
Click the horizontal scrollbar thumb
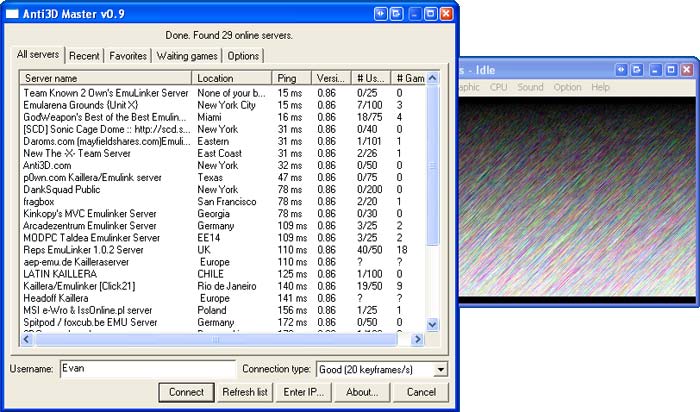coord(216,340)
